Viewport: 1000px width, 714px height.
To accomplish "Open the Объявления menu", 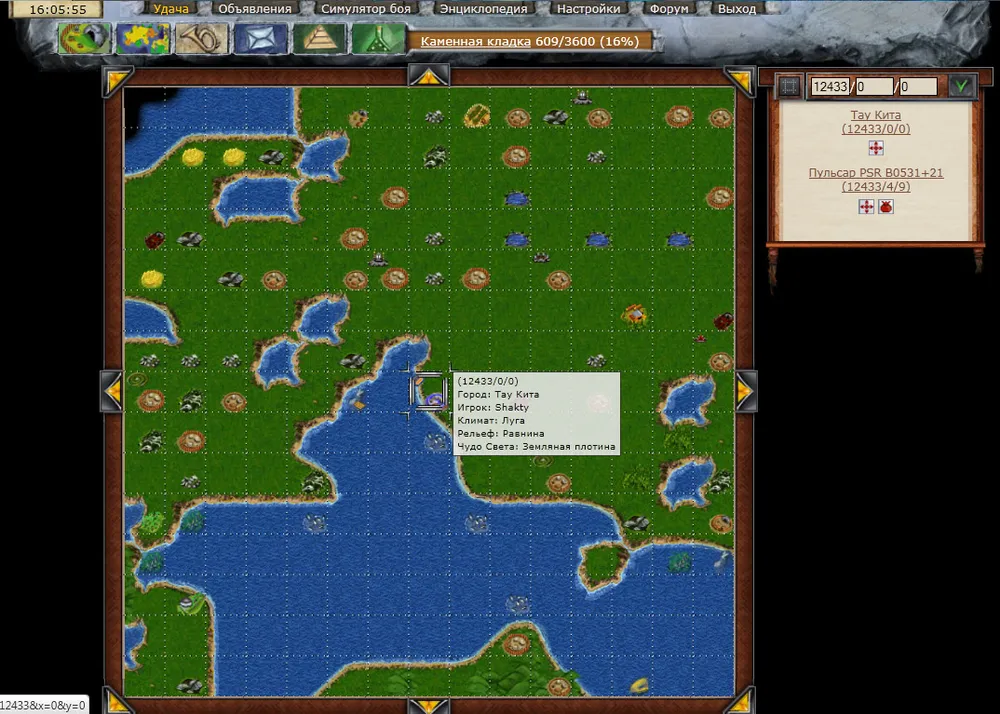I will click(x=254, y=9).
